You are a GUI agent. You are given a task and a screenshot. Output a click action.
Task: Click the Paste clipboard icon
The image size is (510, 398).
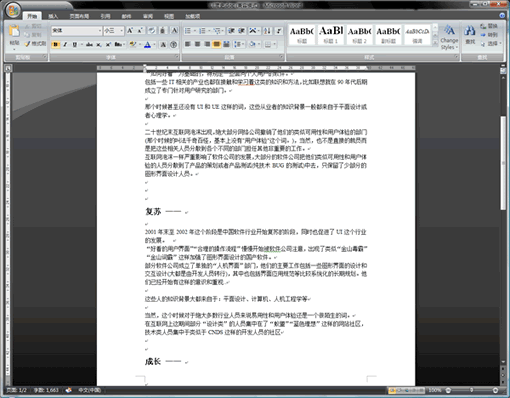coord(14,31)
